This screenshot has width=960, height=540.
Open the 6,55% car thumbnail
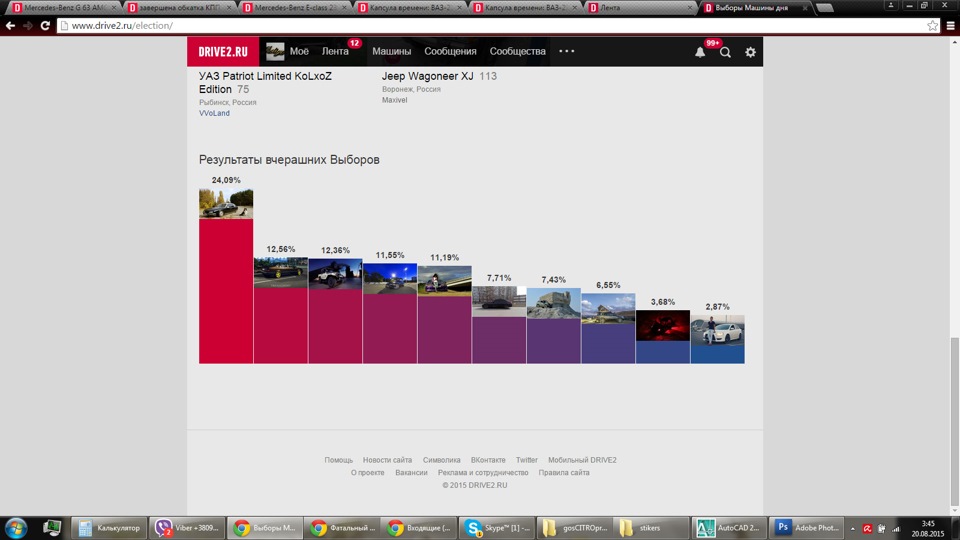608,309
